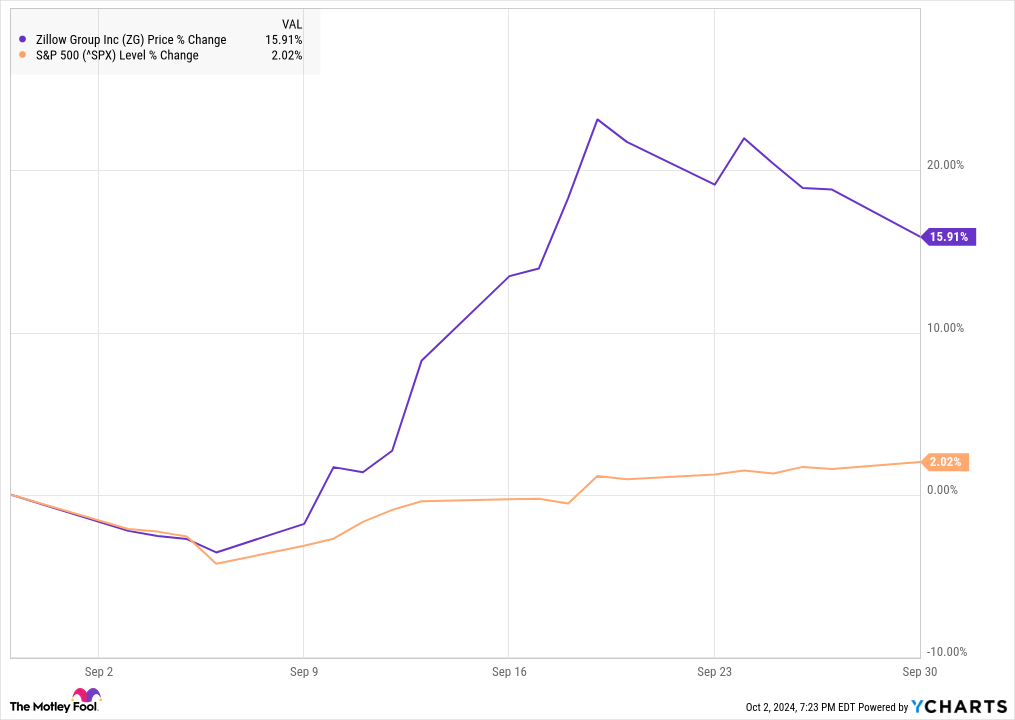The height and width of the screenshot is (720, 1015).
Task: Select the S&P 500 (^SPX) legend label
Action: click(x=117, y=55)
